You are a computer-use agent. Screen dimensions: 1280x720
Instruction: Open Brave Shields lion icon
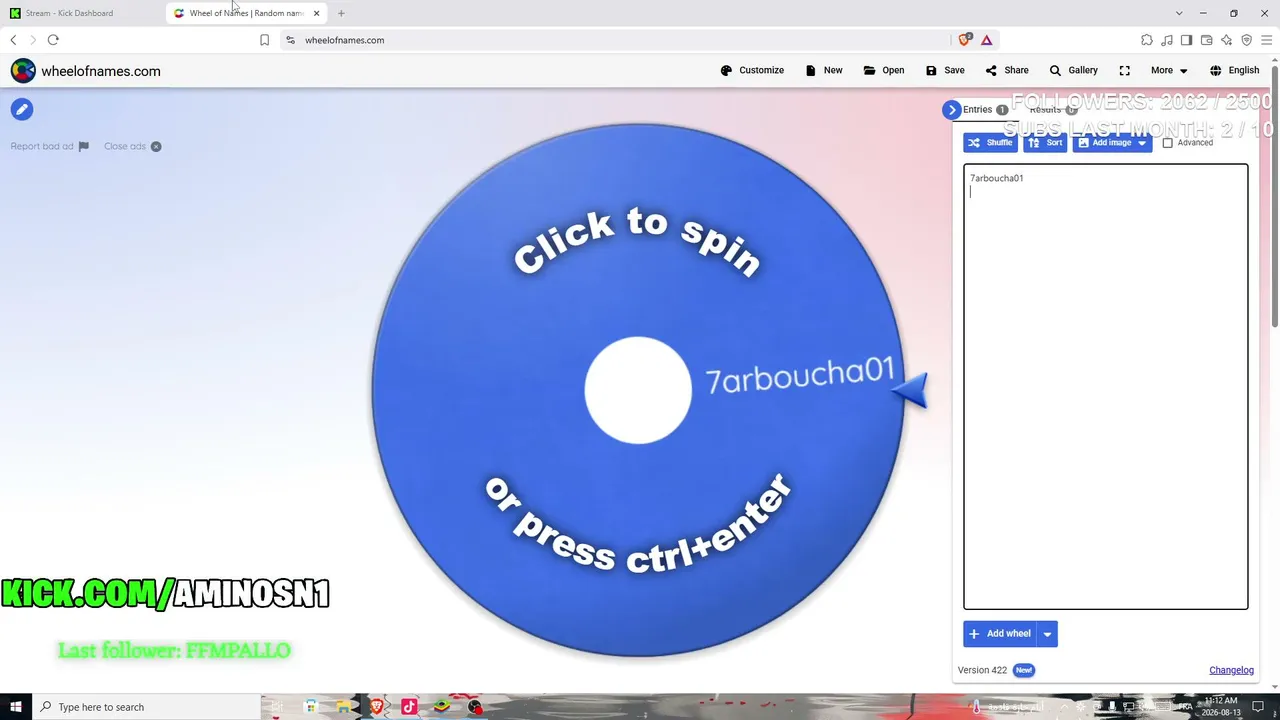[965, 40]
